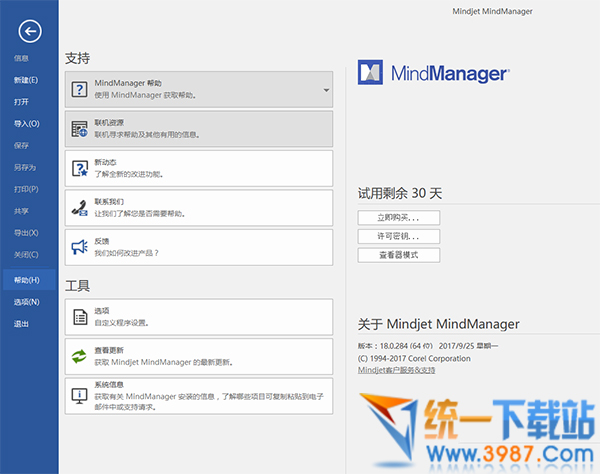Click the 查看更新 green refresh icon
The image size is (600, 474).
[80, 355]
